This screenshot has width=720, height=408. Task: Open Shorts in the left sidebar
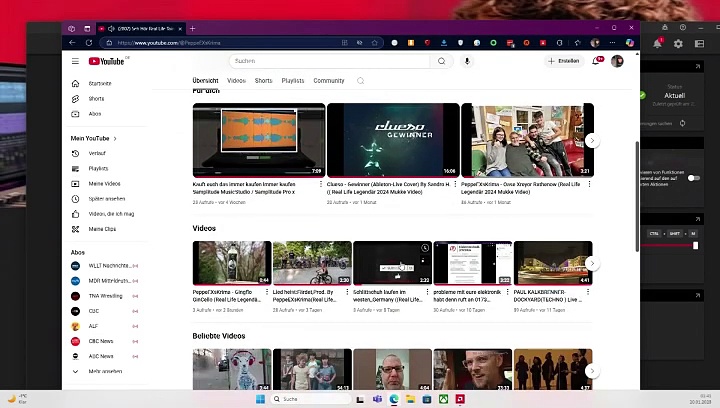(x=96, y=98)
